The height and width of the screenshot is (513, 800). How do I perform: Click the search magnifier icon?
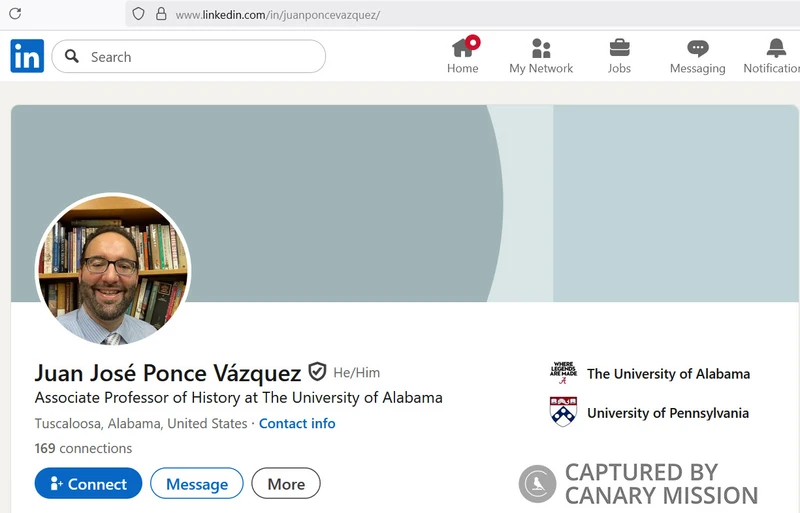click(x=72, y=56)
